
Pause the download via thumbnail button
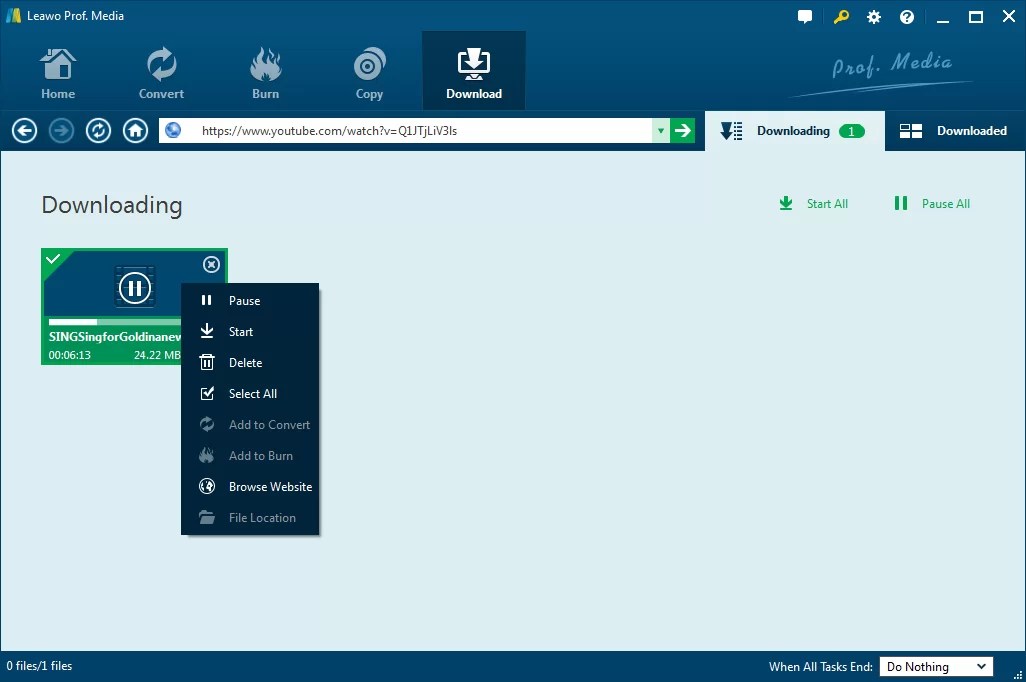pyautogui.click(x=135, y=287)
